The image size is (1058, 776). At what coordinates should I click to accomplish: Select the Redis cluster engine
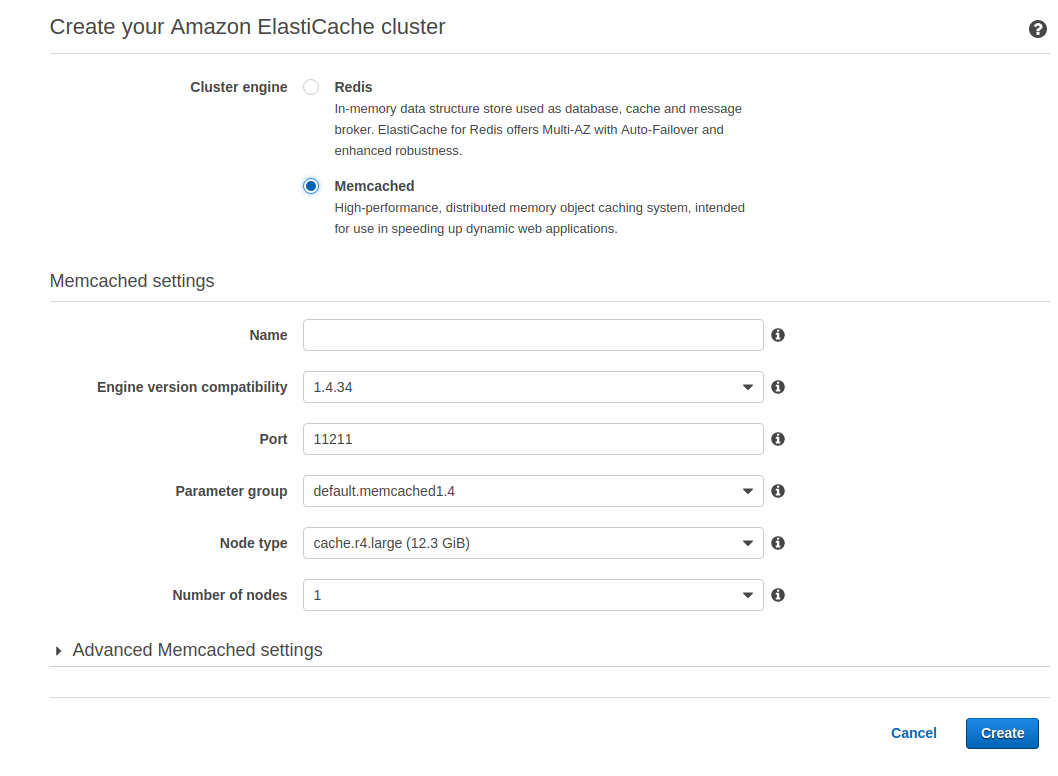pyautogui.click(x=310, y=87)
